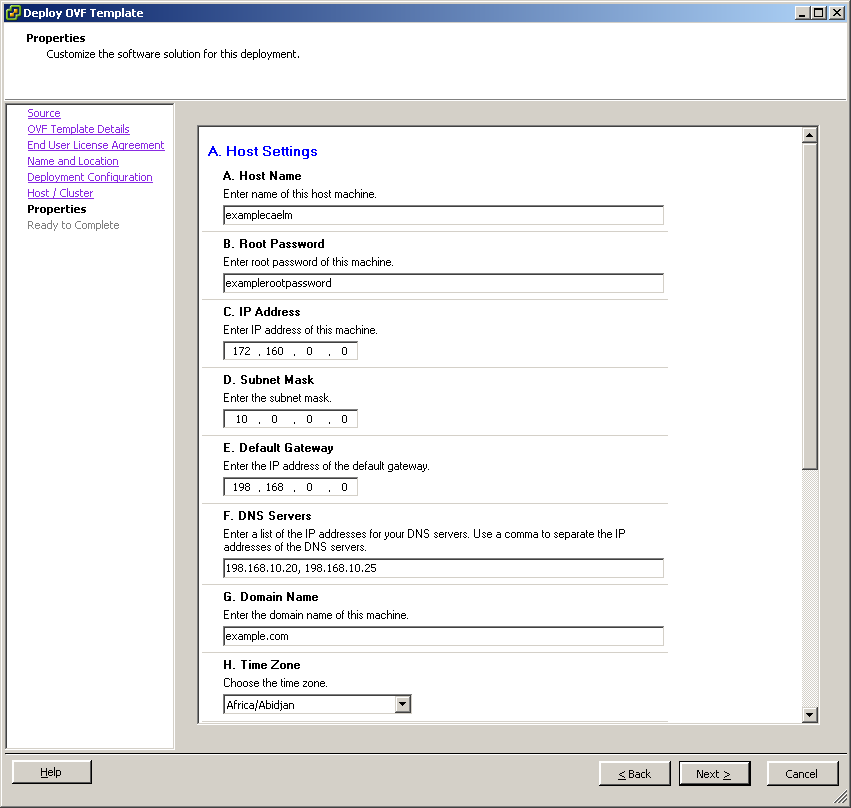Click the Back button
Viewport: 851px width, 808px height.
634,773
